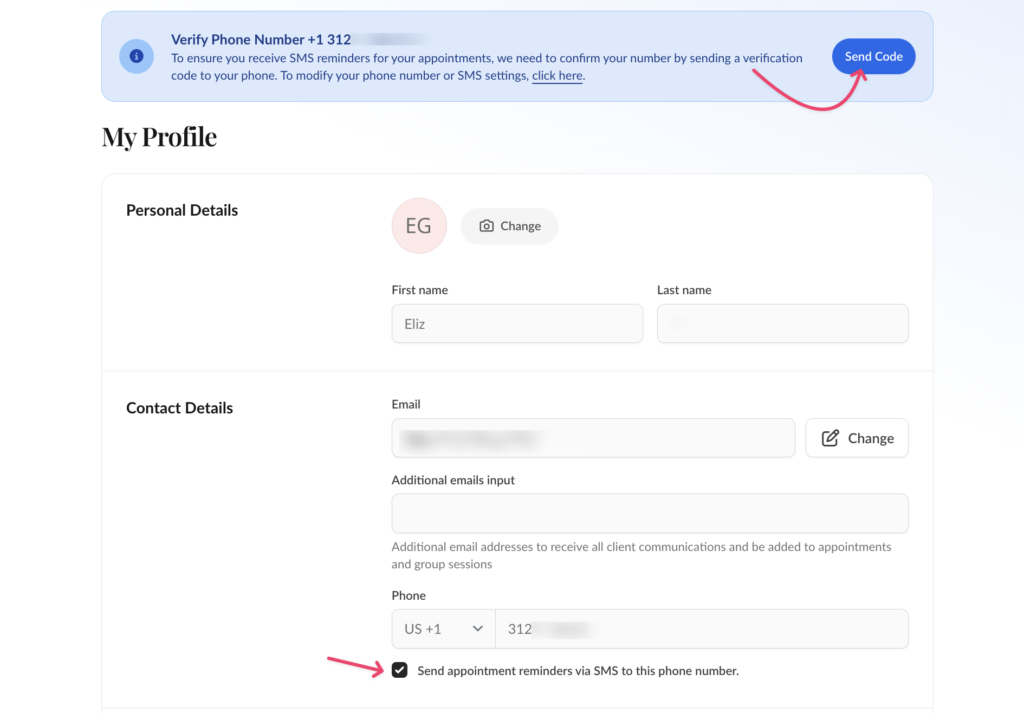Click into the Email input field

pos(593,438)
